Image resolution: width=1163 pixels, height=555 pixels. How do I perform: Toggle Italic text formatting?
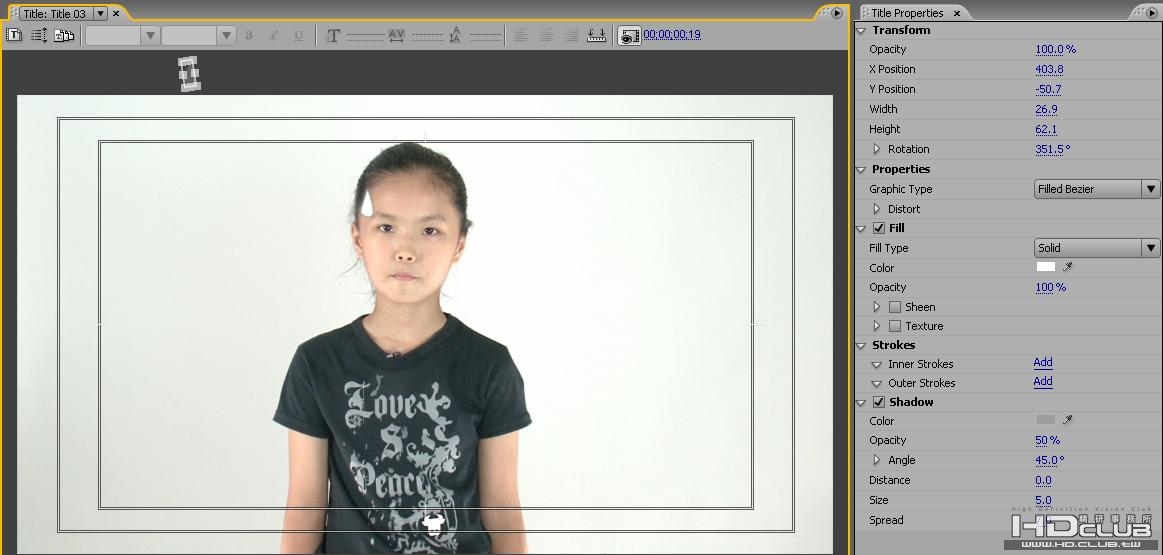pyautogui.click(x=273, y=36)
